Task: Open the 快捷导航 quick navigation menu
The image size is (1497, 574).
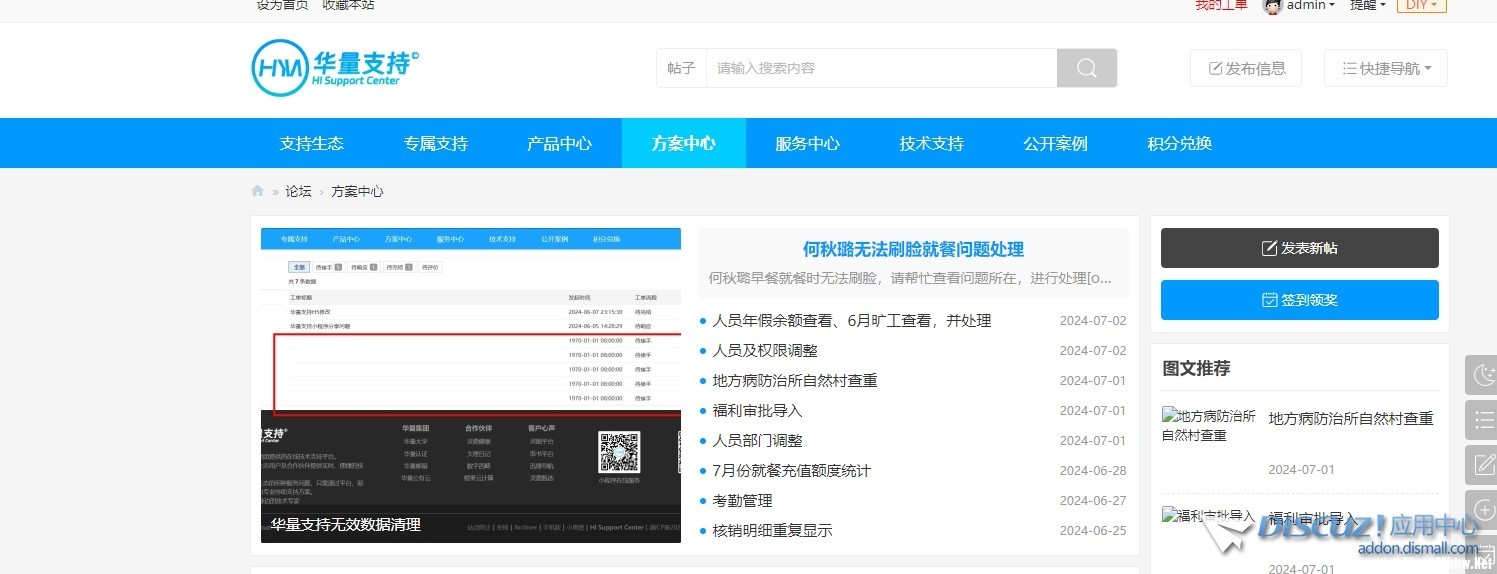Action: pos(1386,68)
